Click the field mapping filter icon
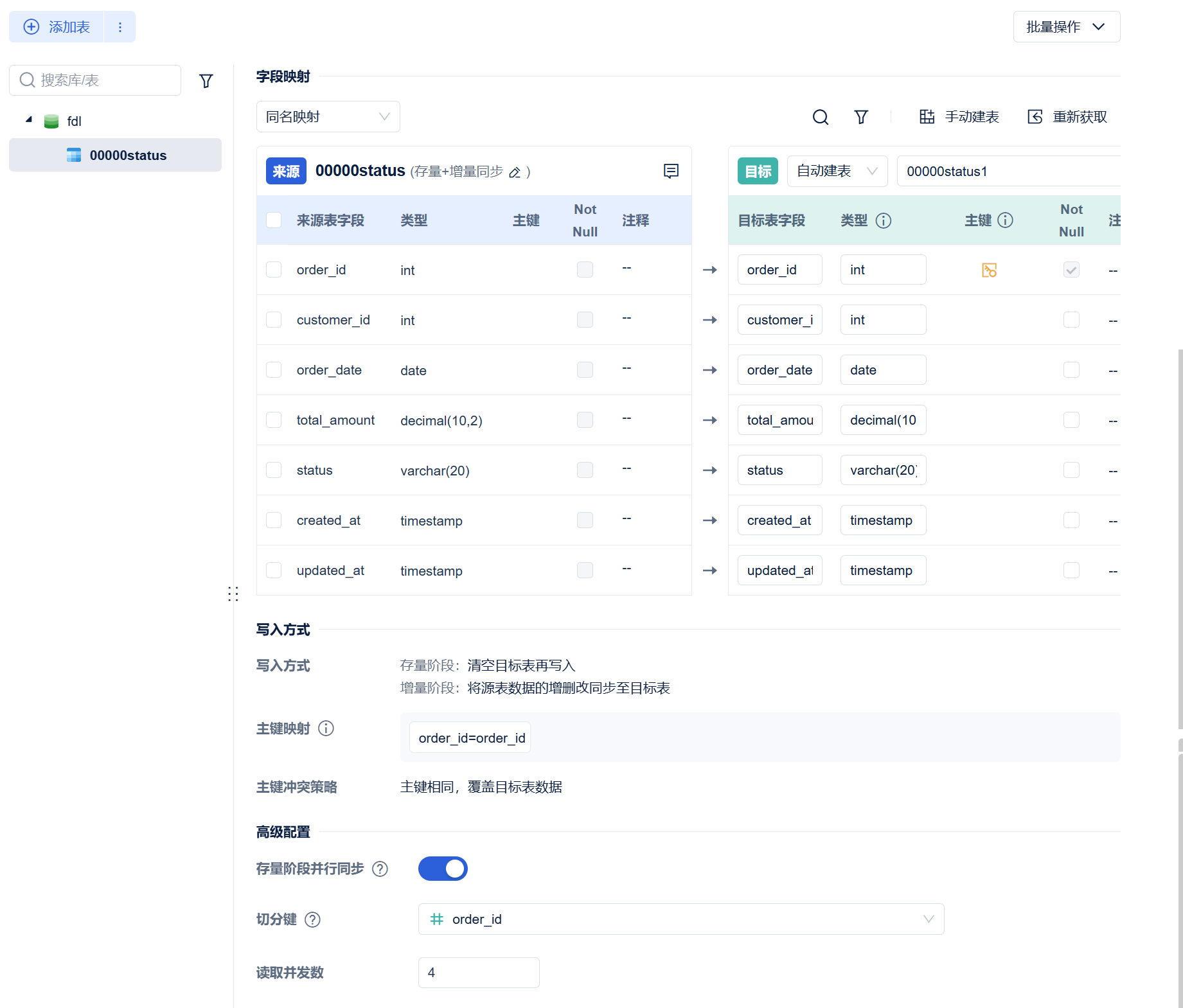This screenshot has width=1183, height=1008. (861, 117)
